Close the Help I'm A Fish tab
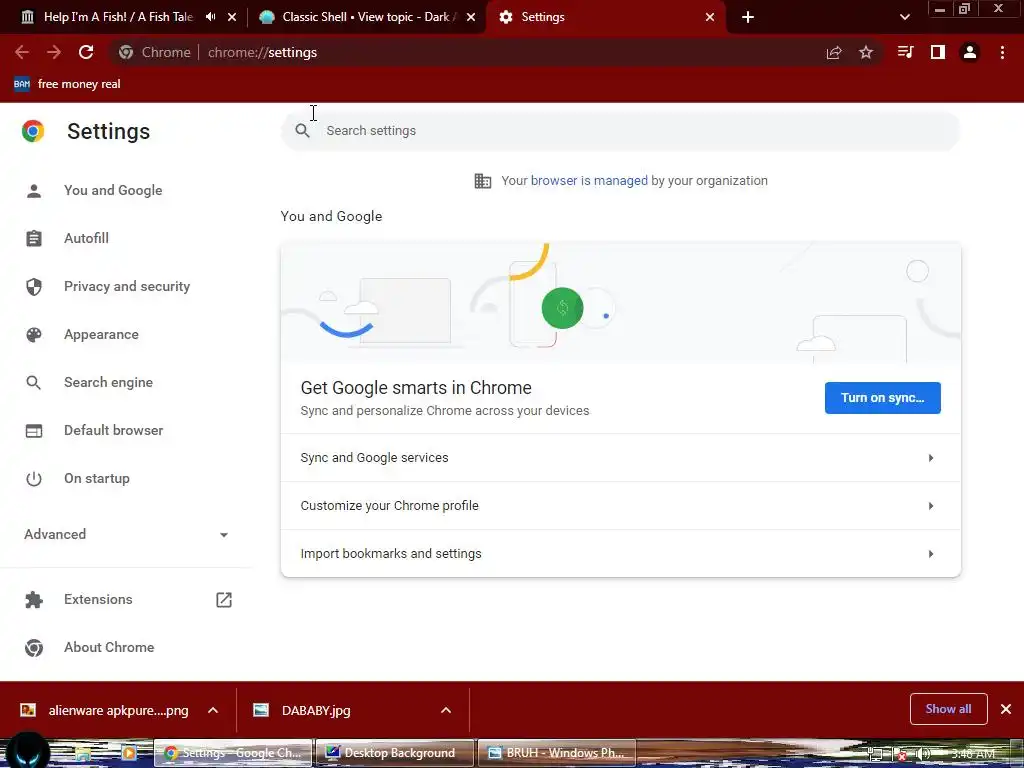Viewport: 1024px width, 768px height. (232, 17)
